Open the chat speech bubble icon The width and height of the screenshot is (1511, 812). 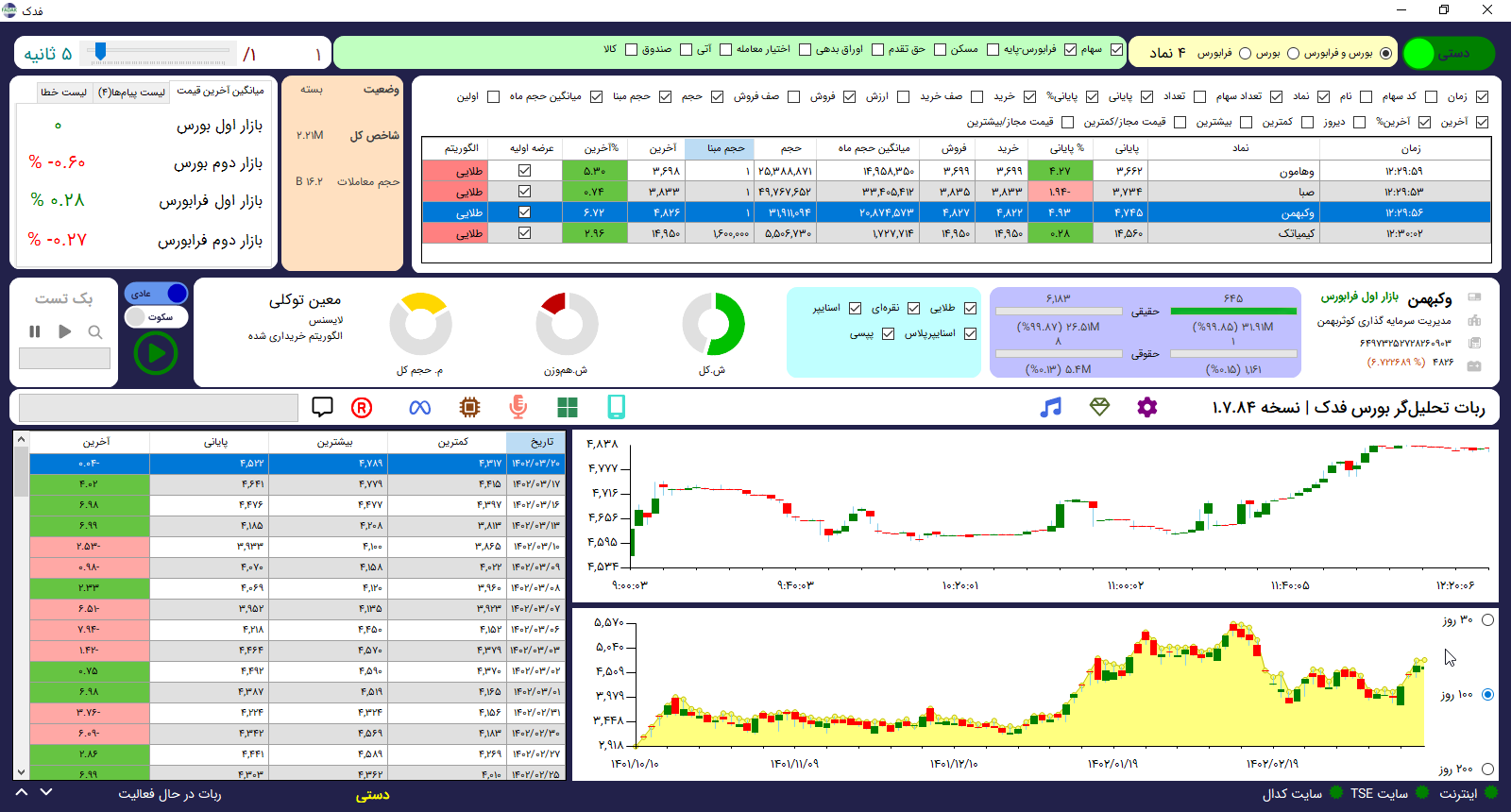[322, 407]
